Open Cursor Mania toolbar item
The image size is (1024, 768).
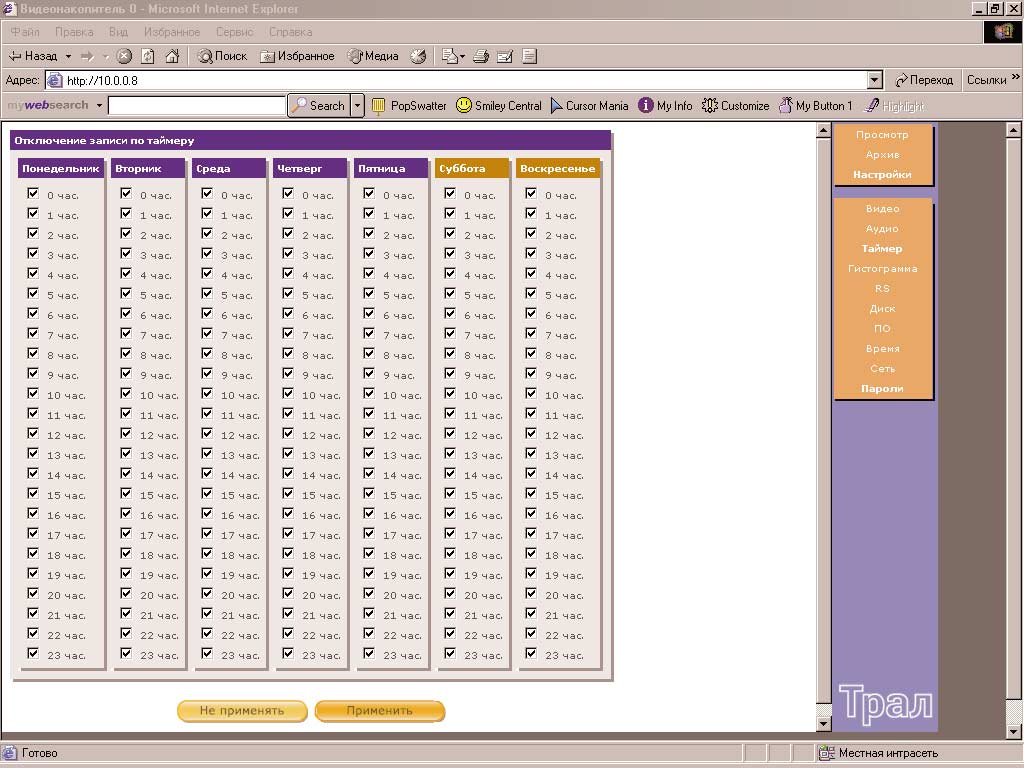[589, 105]
